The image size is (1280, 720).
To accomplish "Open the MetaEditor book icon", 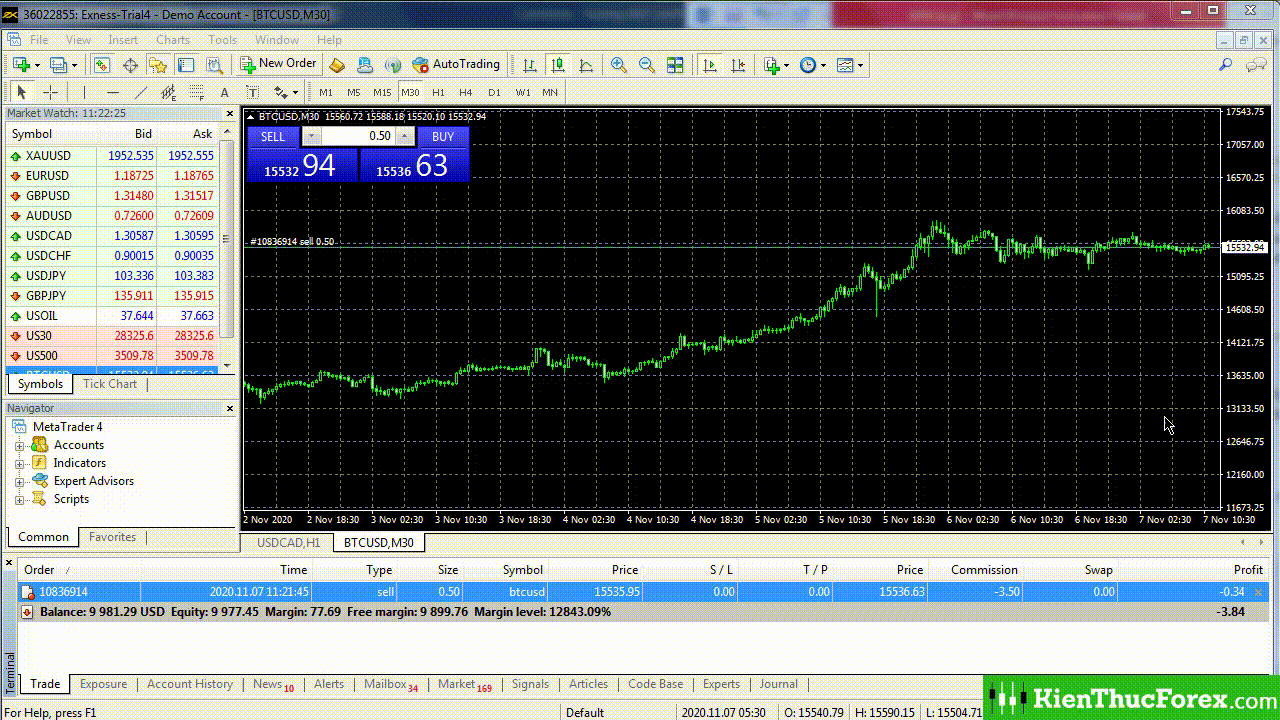I will click(337, 65).
